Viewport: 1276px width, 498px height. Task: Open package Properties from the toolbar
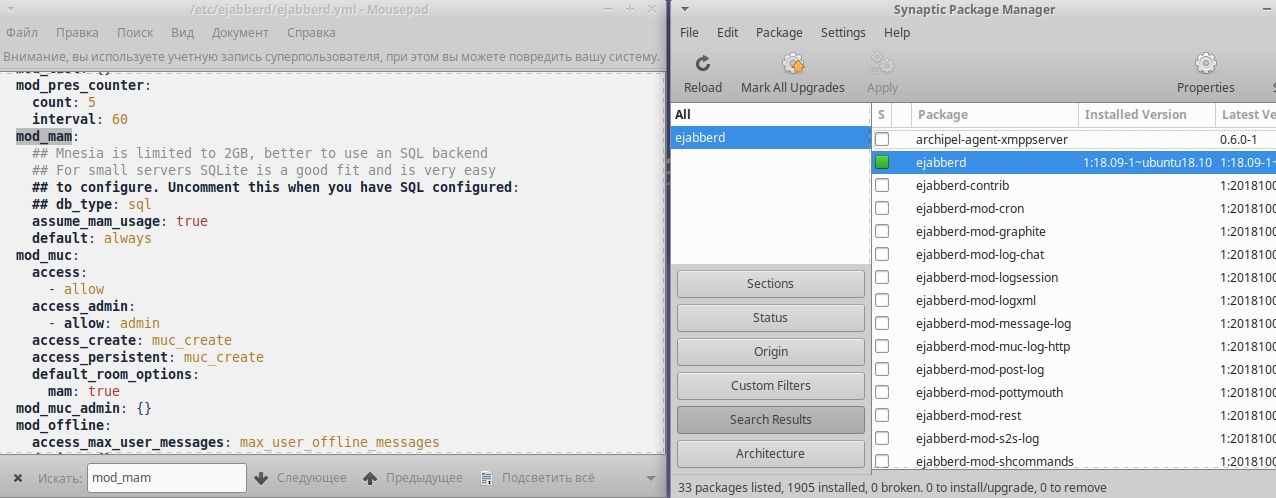1205,64
